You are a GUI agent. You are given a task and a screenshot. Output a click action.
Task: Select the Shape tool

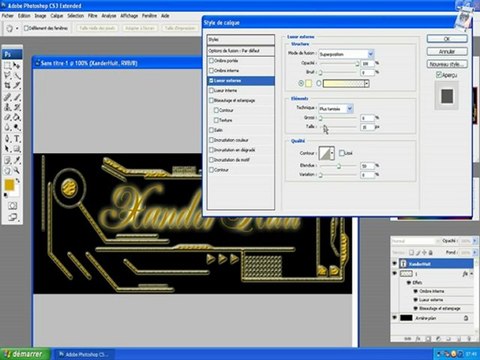point(17,149)
